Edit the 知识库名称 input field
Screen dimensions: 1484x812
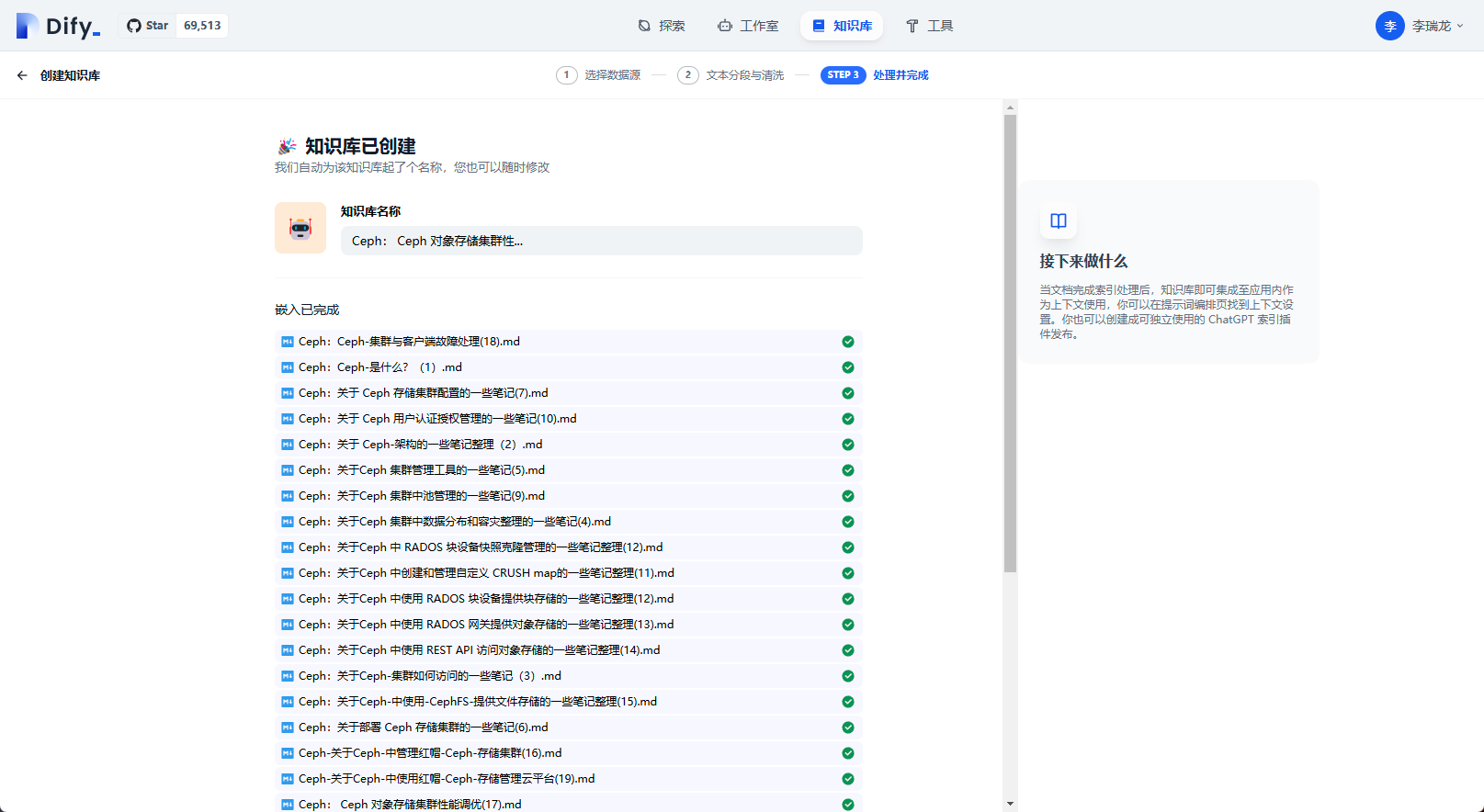tap(602, 241)
